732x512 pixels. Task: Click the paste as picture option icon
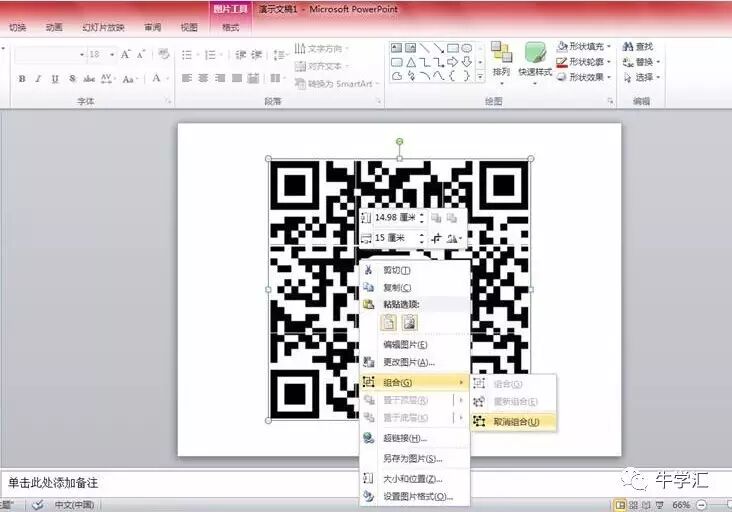pyautogui.click(x=409, y=323)
